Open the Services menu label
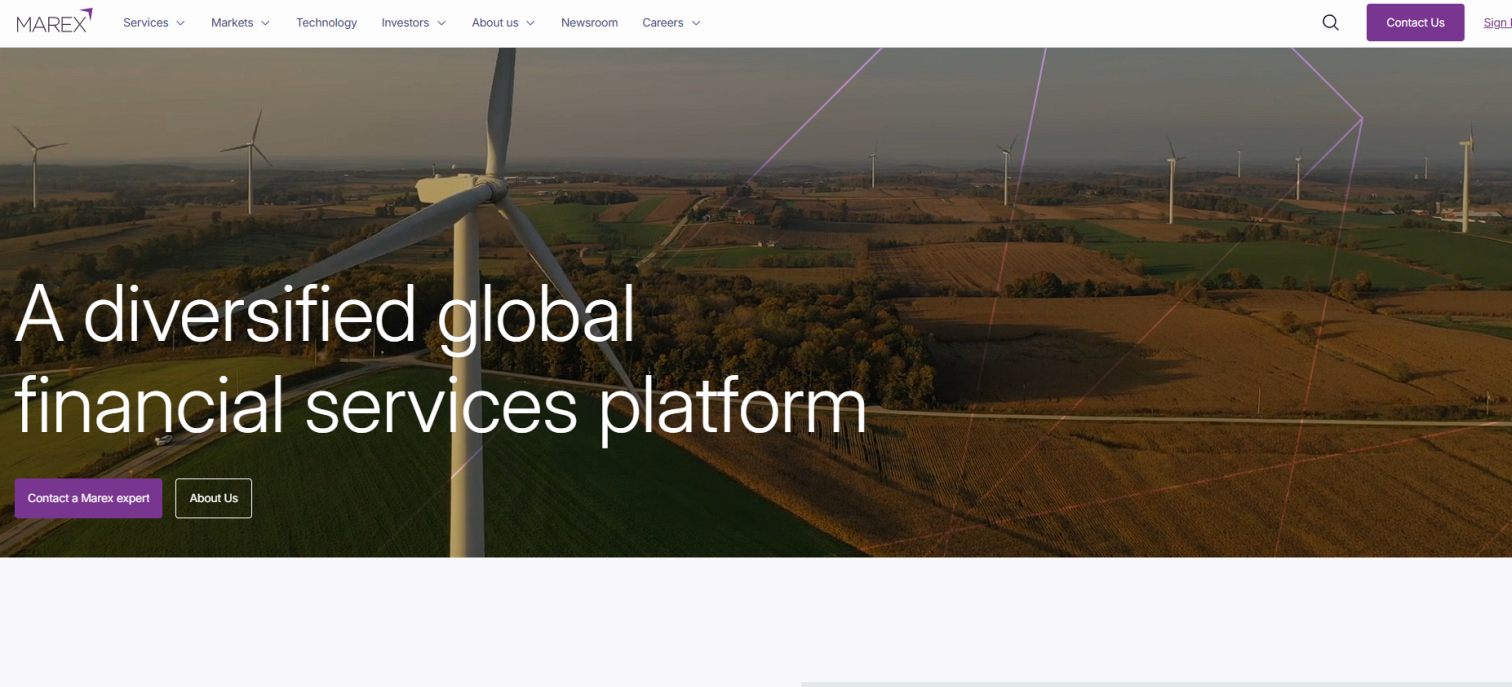The image size is (1512, 687). point(146,23)
